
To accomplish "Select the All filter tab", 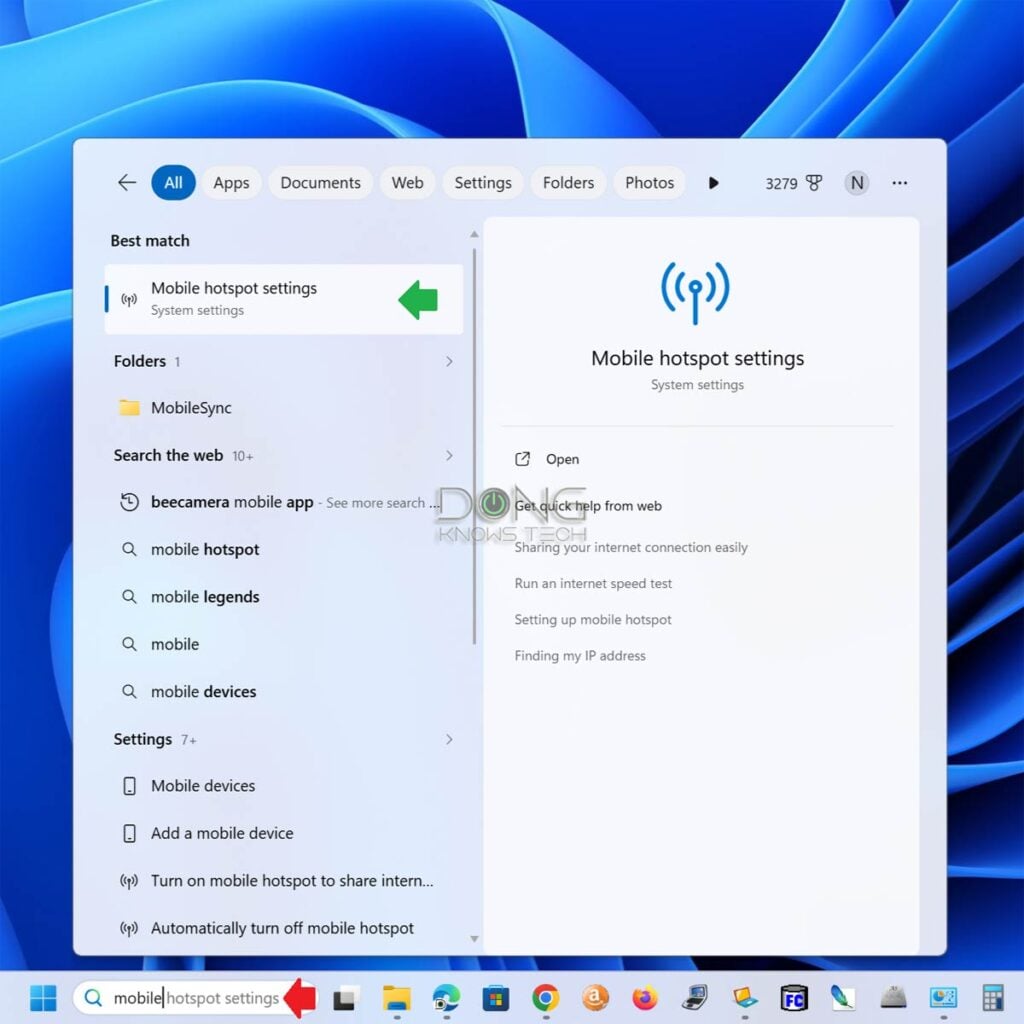I will pos(173,183).
